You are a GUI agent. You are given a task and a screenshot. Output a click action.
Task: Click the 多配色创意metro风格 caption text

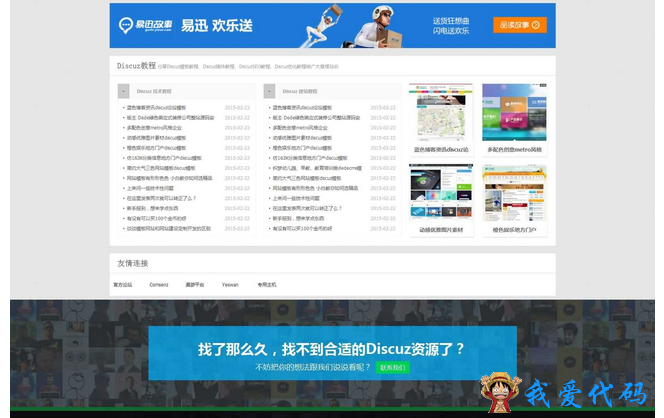(x=514, y=149)
